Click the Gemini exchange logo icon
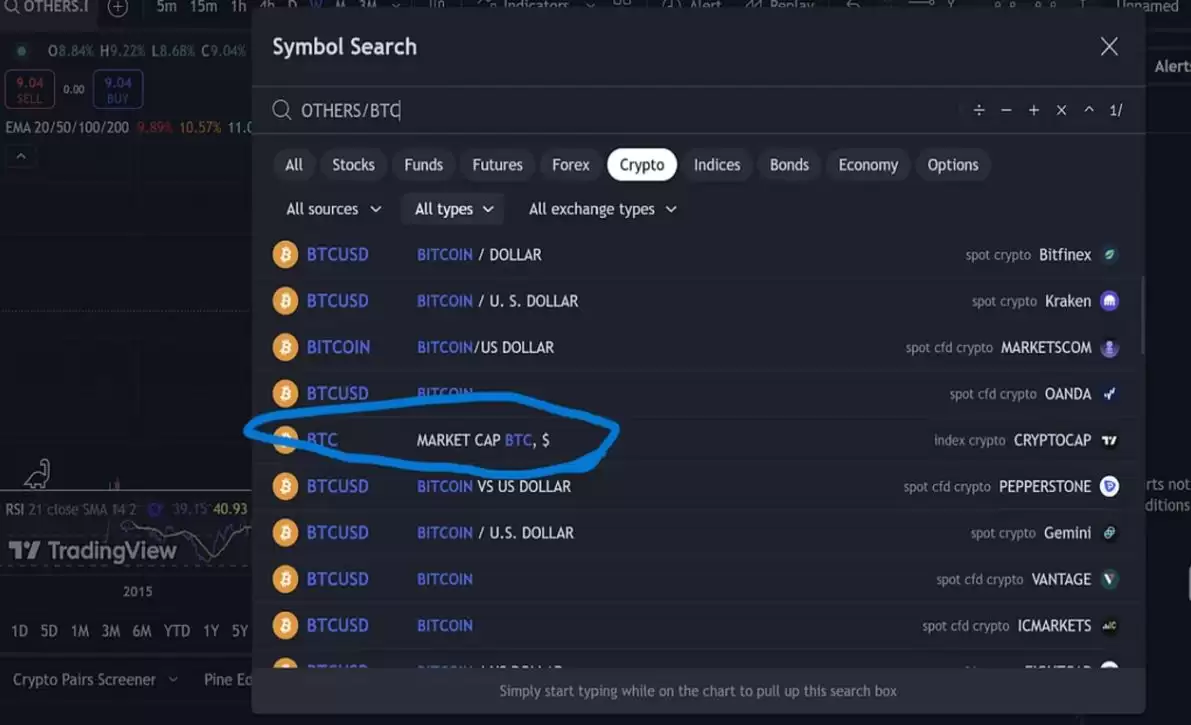The width and height of the screenshot is (1191, 725). [x=1109, y=532]
